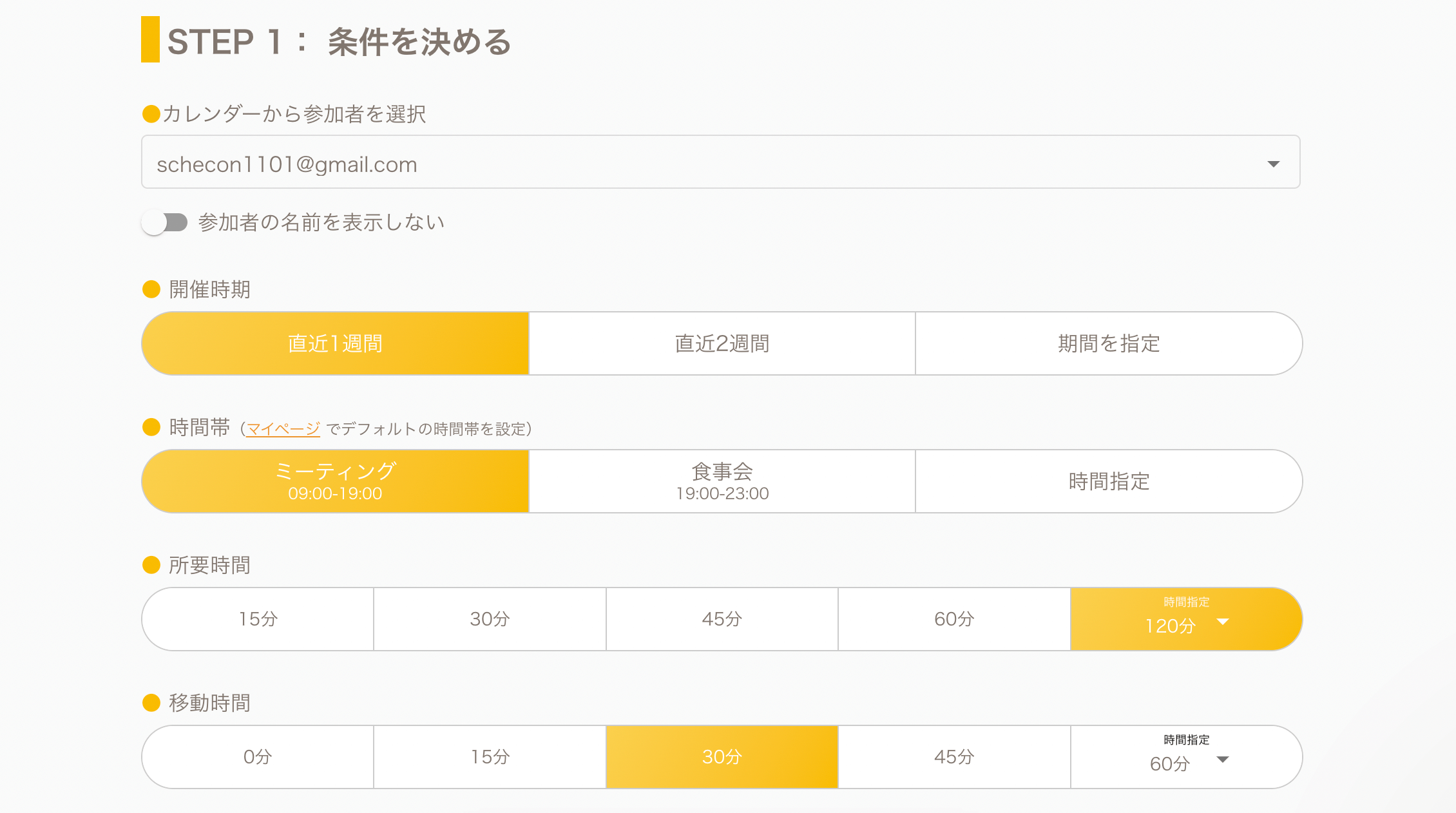Select the highlighted 30分 travel time
The height and width of the screenshot is (813, 1456).
click(722, 757)
